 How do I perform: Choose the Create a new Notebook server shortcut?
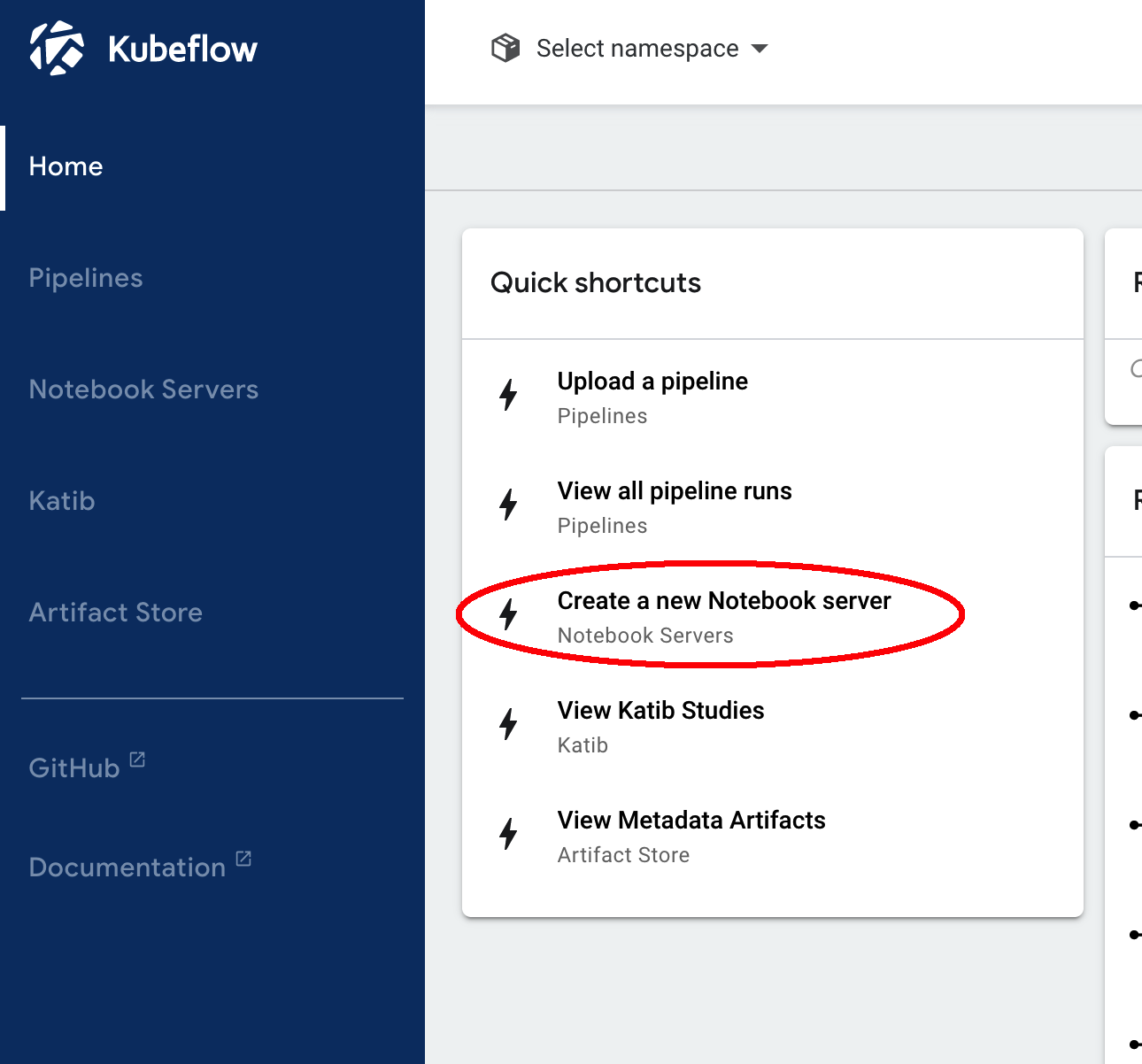(723, 601)
